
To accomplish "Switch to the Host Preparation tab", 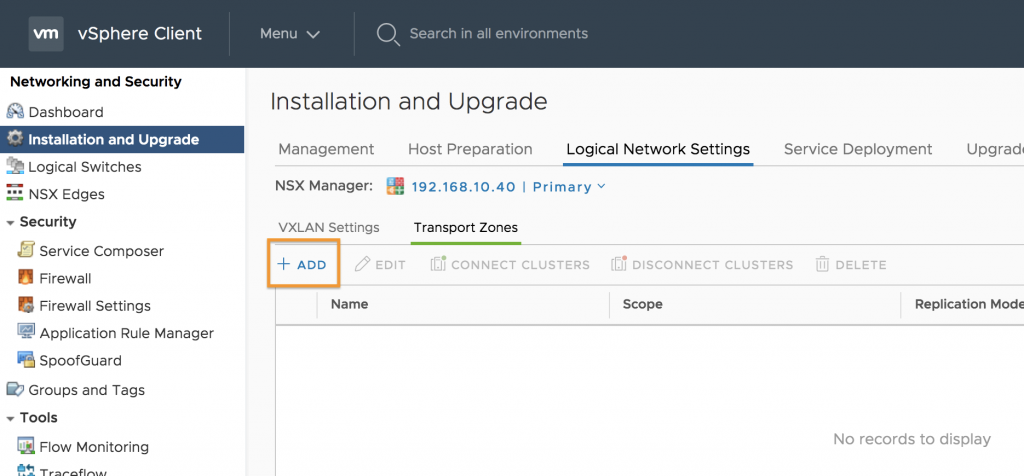I will point(470,149).
